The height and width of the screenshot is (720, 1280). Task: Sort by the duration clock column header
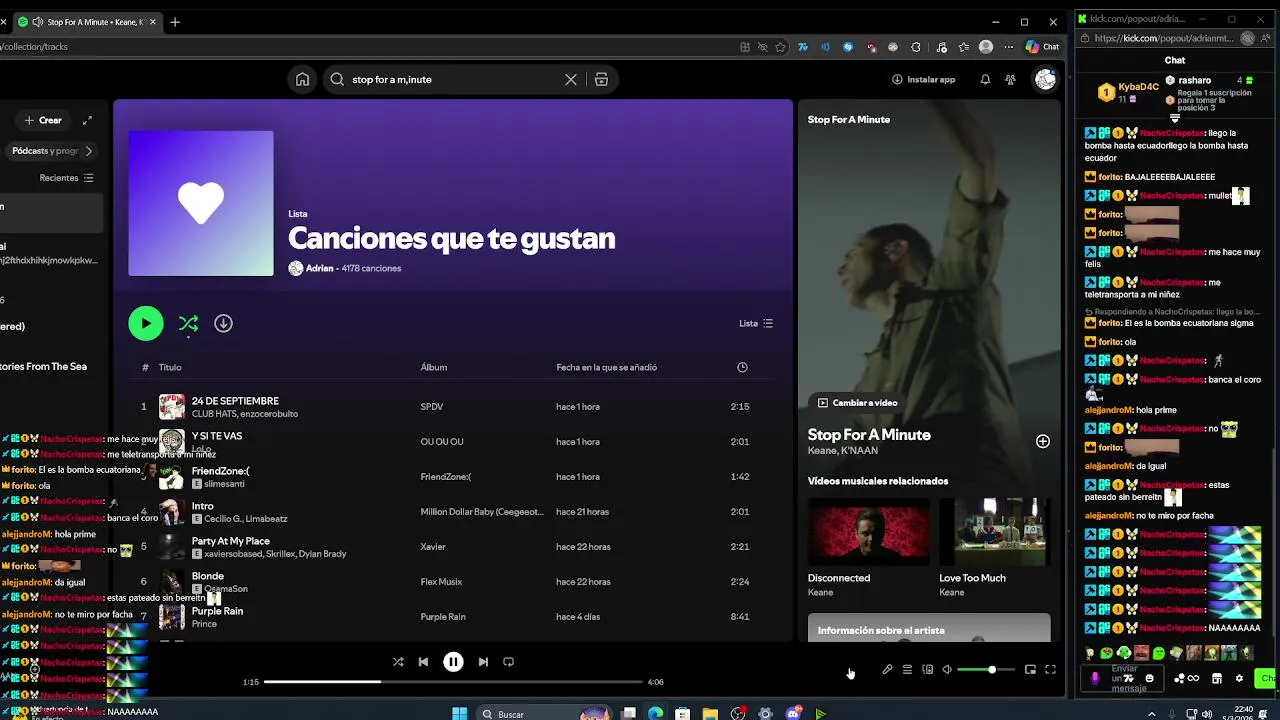tap(742, 367)
